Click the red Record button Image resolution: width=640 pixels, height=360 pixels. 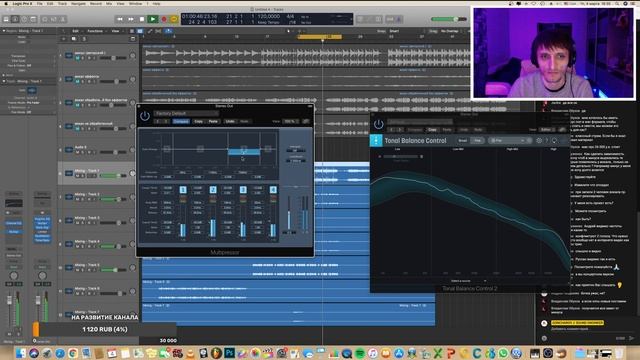[164, 19]
